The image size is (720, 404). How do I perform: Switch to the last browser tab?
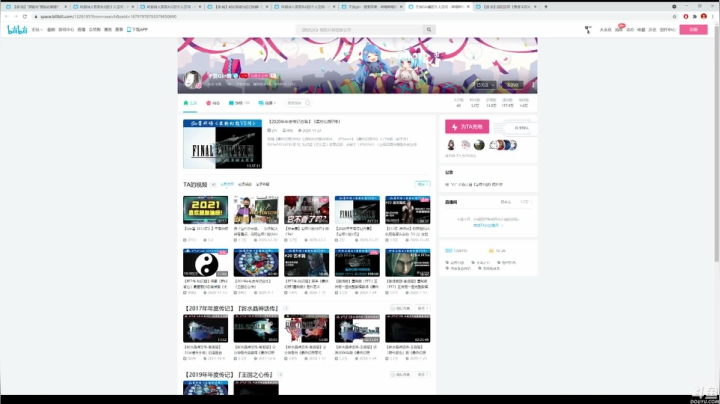[x=506, y=7]
